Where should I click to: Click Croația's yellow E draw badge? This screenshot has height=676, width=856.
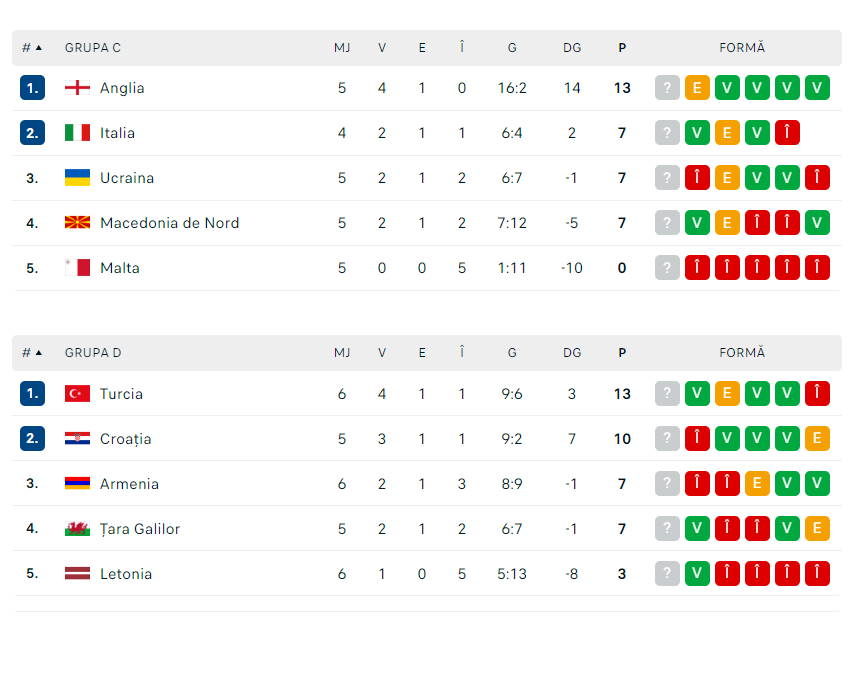(x=817, y=438)
